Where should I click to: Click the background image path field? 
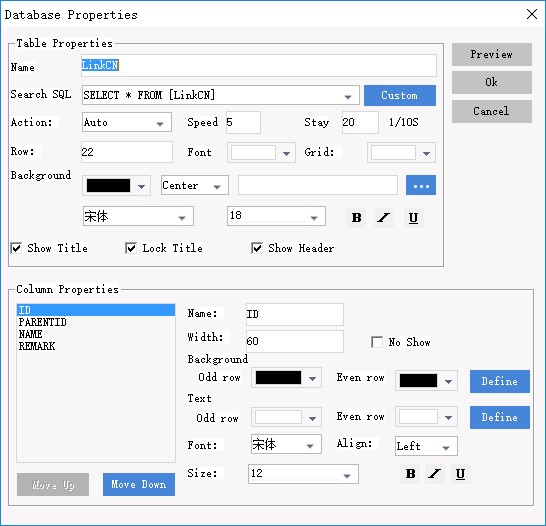pos(318,185)
